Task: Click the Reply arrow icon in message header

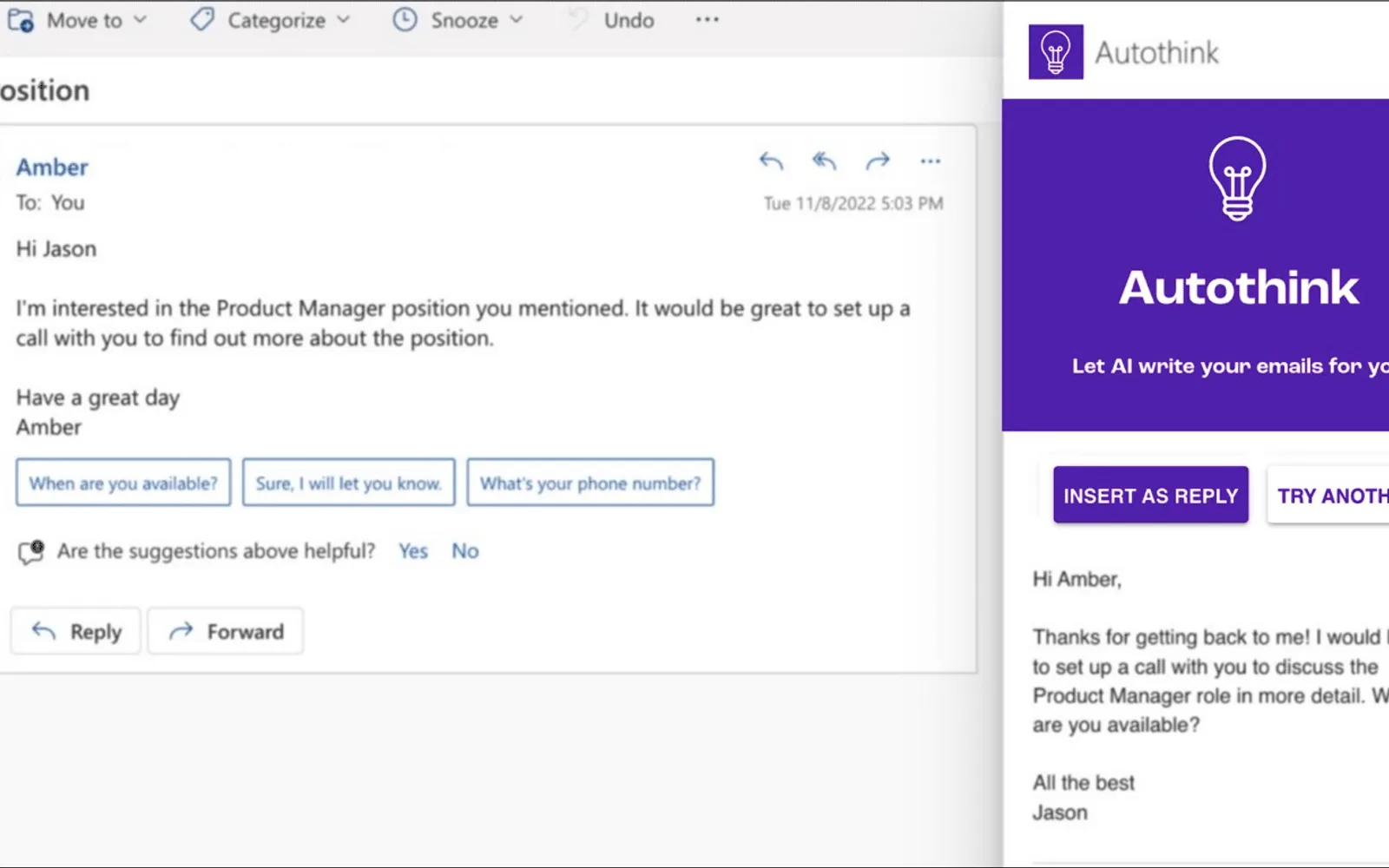Action: point(771,161)
